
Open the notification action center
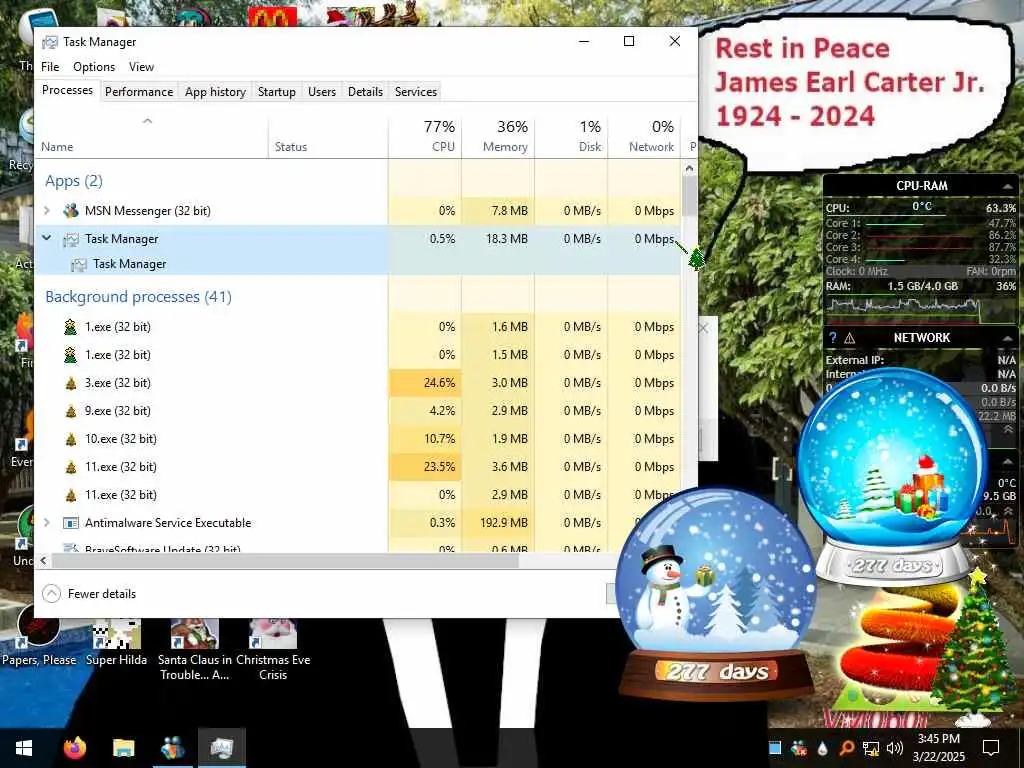coord(991,748)
